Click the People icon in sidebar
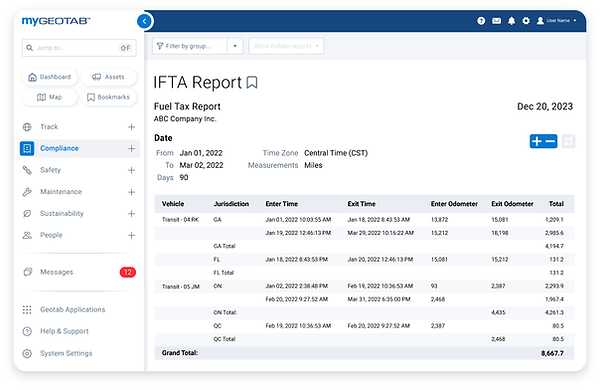 pos(27,235)
